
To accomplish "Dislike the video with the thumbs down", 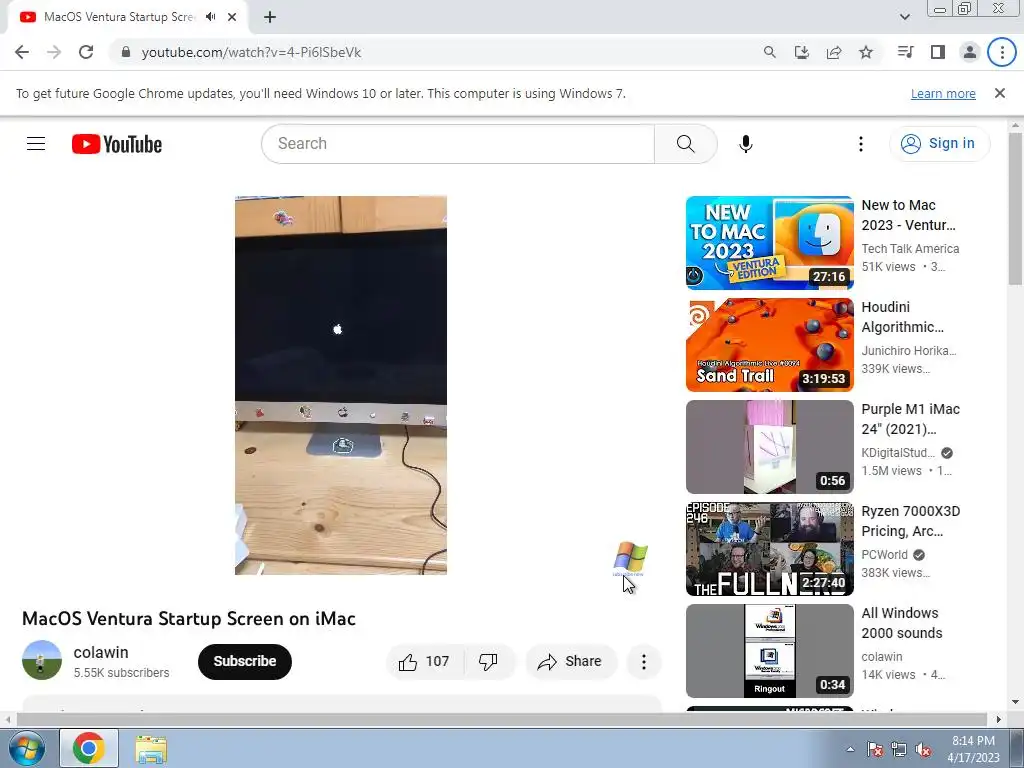I will (x=488, y=662).
